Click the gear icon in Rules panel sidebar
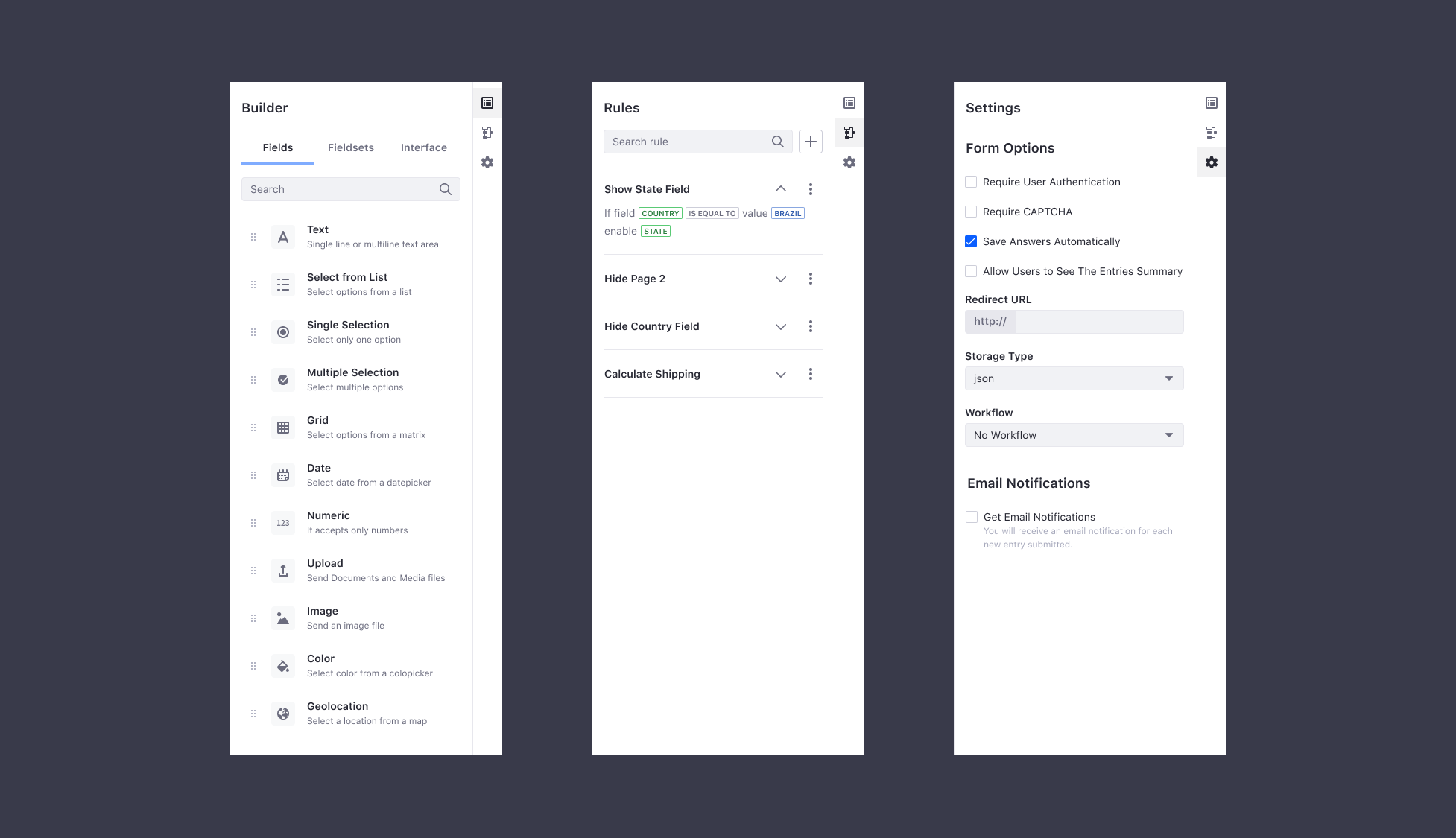Screen dimensions: 1456x838 coord(849,162)
